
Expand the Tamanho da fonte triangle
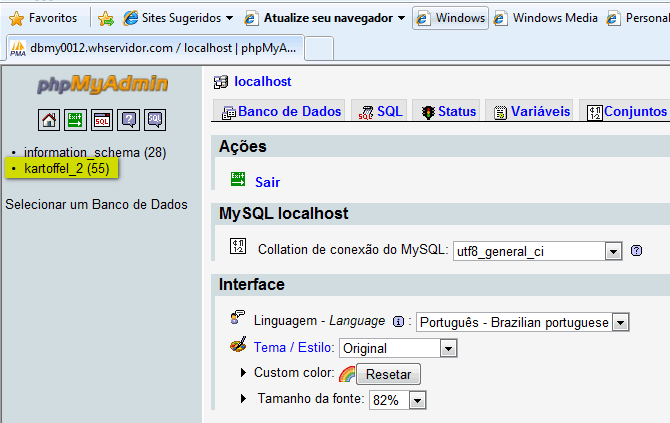point(243,399)
